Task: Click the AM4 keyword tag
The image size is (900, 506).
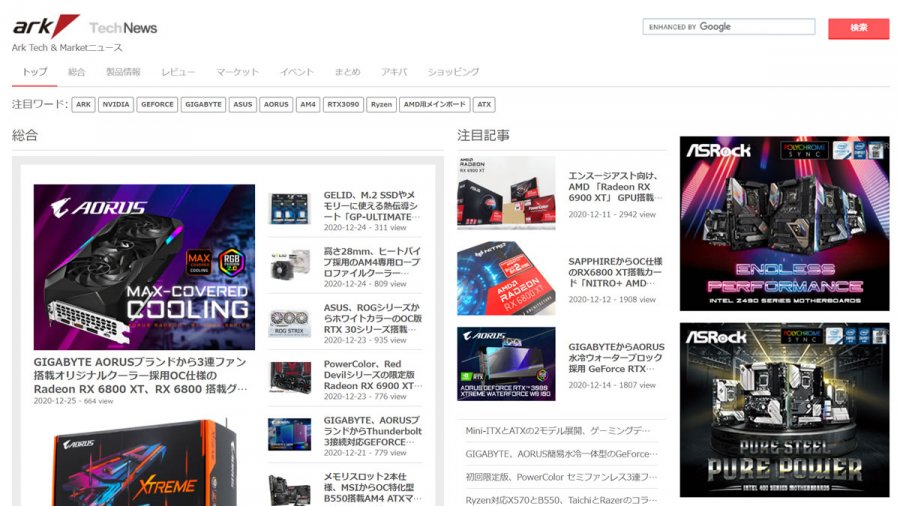Action: click(x=308, y=104)
